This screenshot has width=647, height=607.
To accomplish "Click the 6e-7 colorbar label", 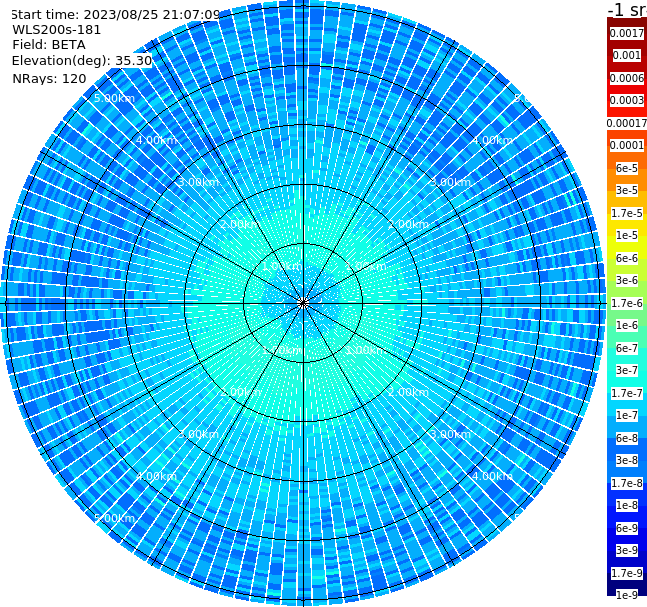I will coord(627,348).
